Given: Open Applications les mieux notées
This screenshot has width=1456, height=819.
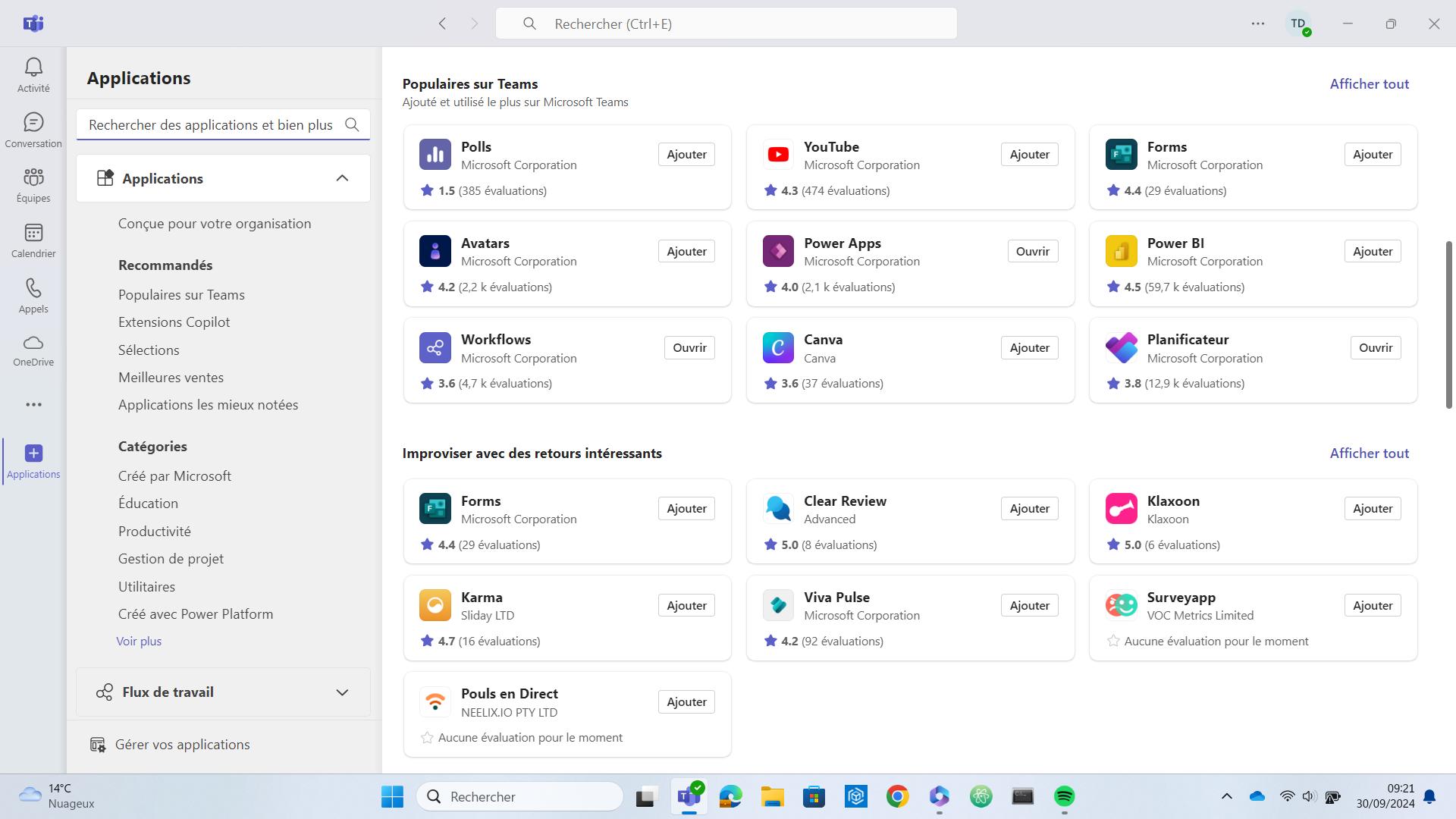Looking at the screenshot, I should pos(208,405).
